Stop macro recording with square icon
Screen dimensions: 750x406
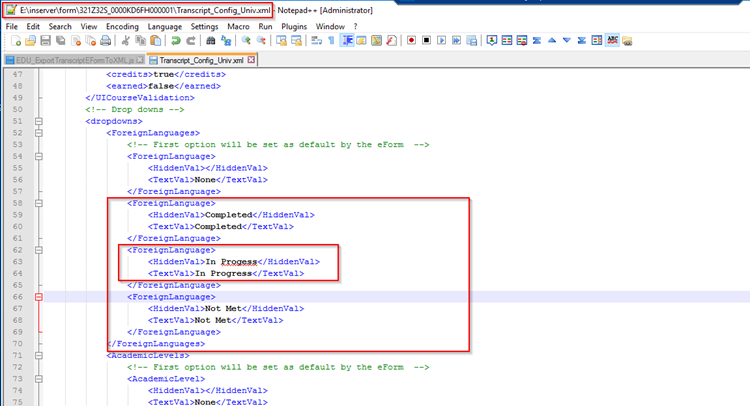[426, 41]
